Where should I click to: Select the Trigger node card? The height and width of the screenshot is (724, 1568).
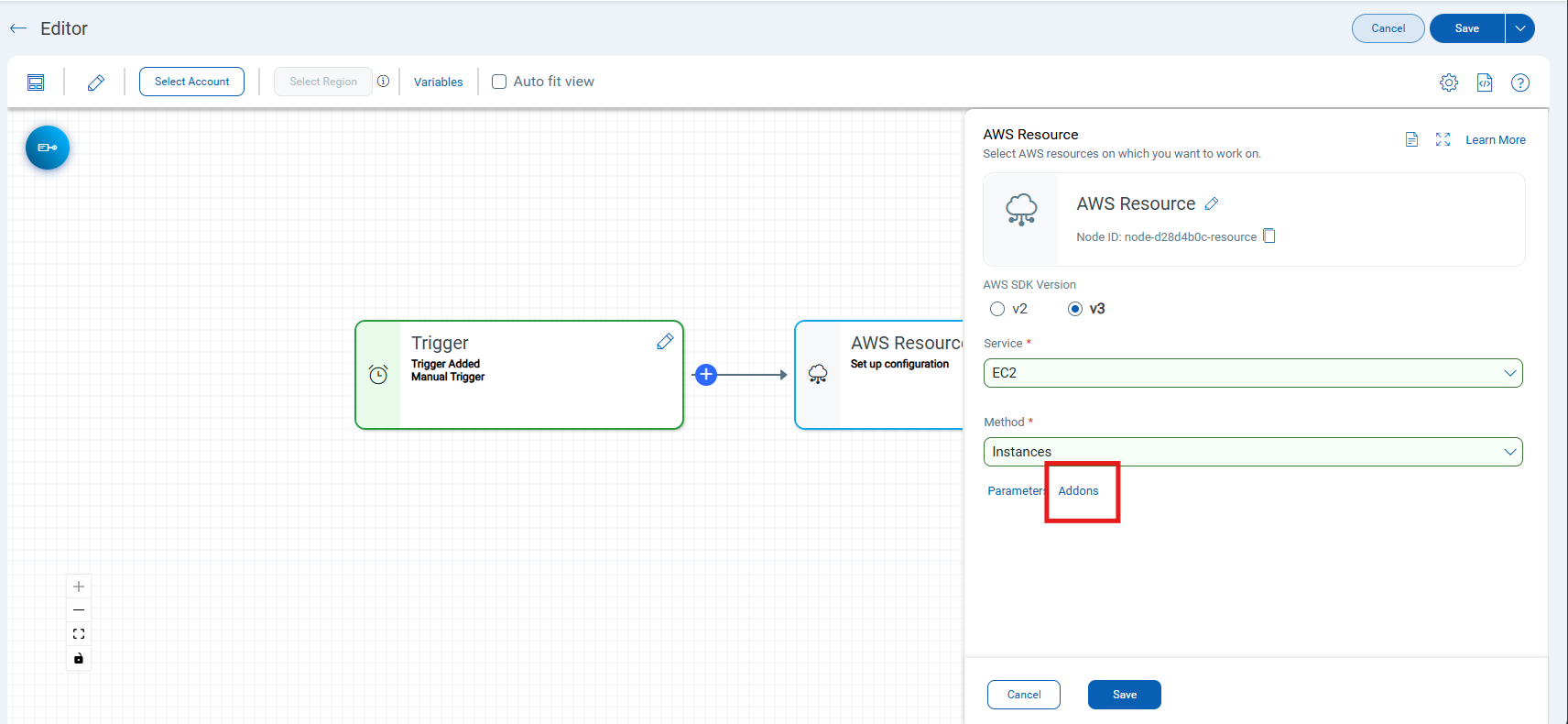pyautogui.click(x=519, y=375)
